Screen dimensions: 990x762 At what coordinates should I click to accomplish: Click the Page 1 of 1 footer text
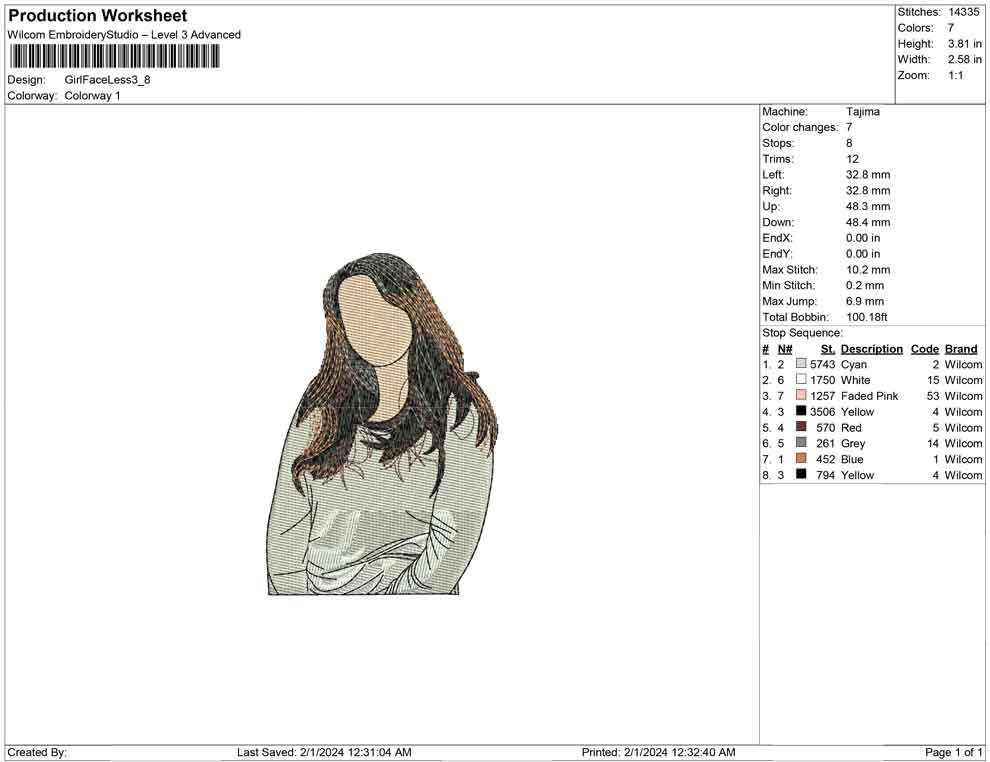pos(954,752)
